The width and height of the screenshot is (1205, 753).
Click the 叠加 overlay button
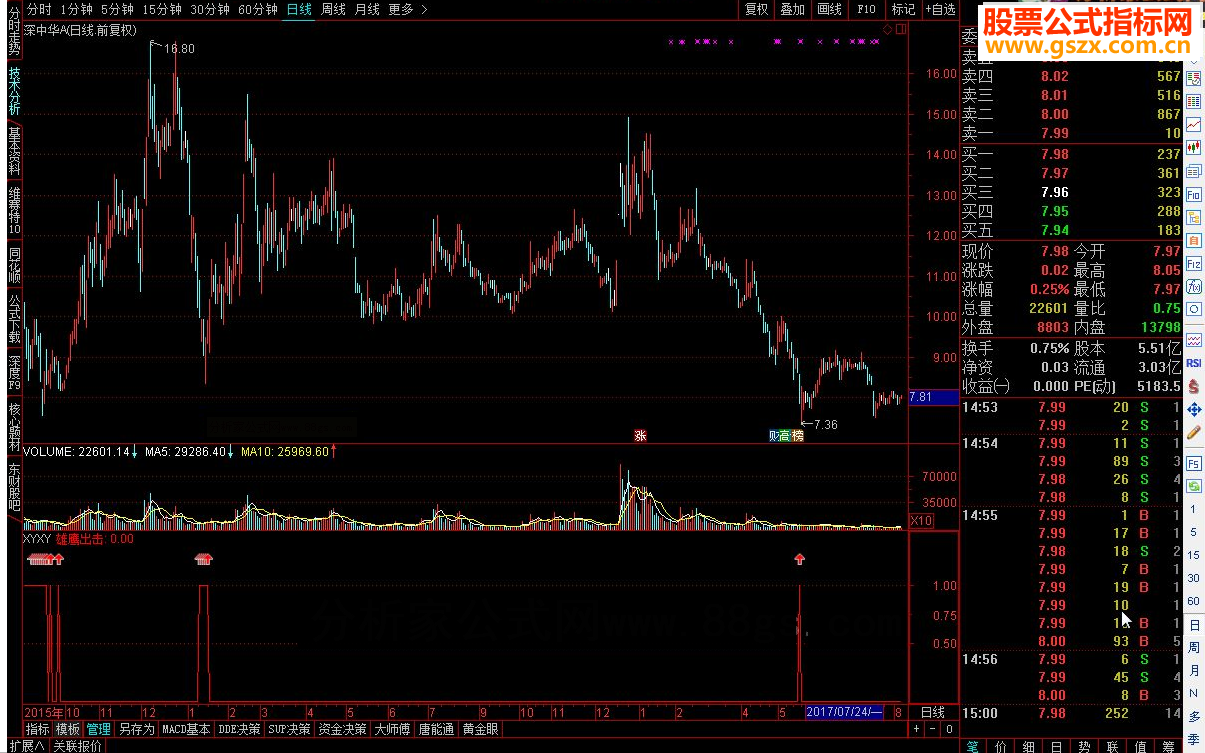[792, 9]
